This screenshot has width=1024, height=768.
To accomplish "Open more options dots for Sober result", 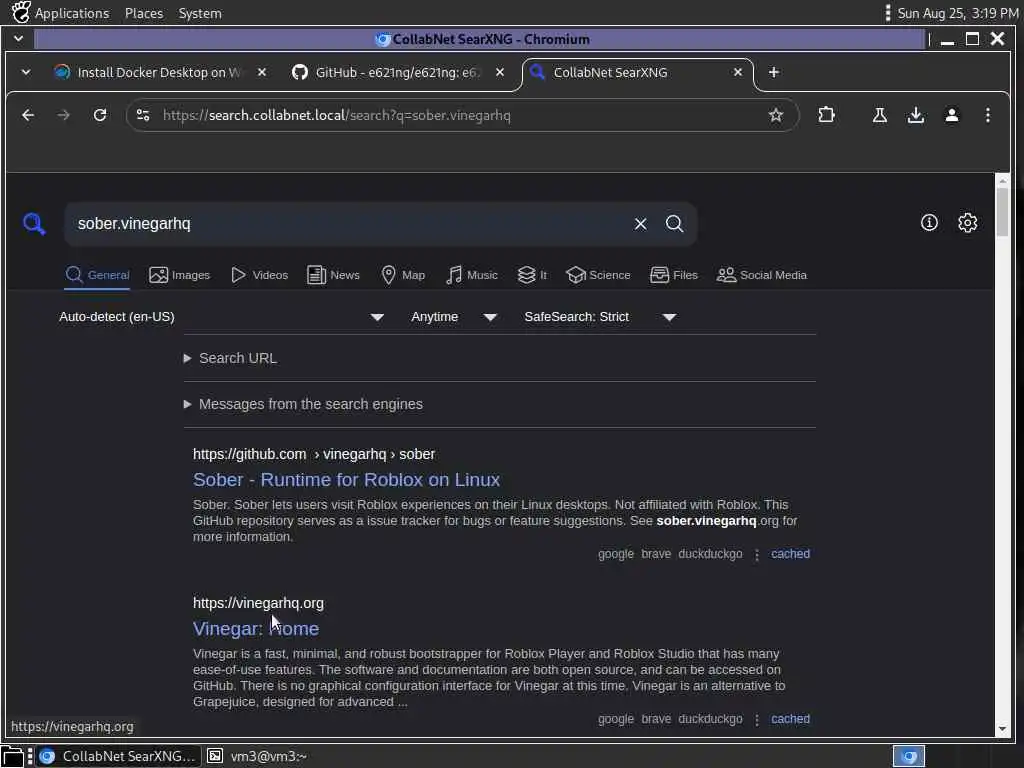I will (757, 554).
